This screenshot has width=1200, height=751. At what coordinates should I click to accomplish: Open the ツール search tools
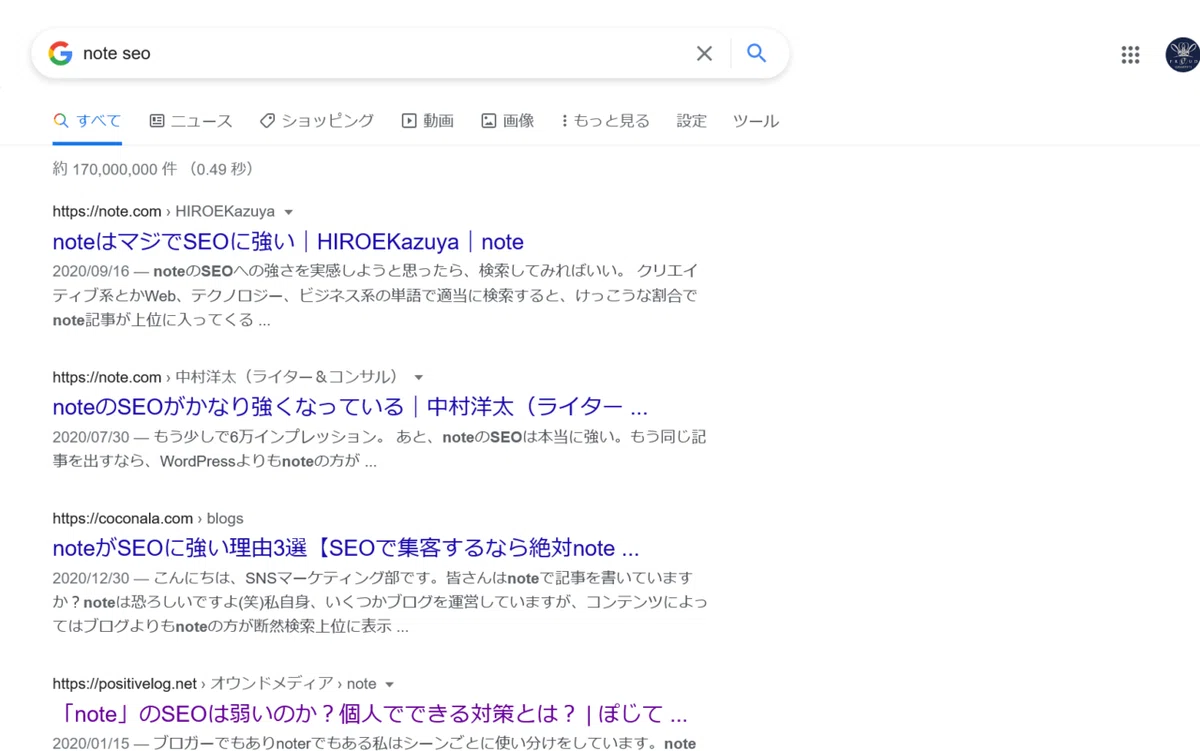click(756, 121)
